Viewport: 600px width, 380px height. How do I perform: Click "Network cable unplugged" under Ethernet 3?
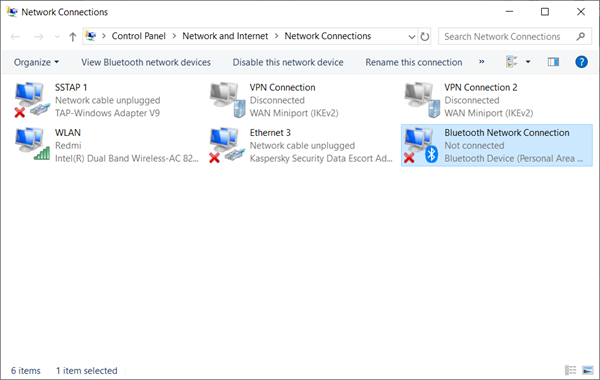point(302,145)
